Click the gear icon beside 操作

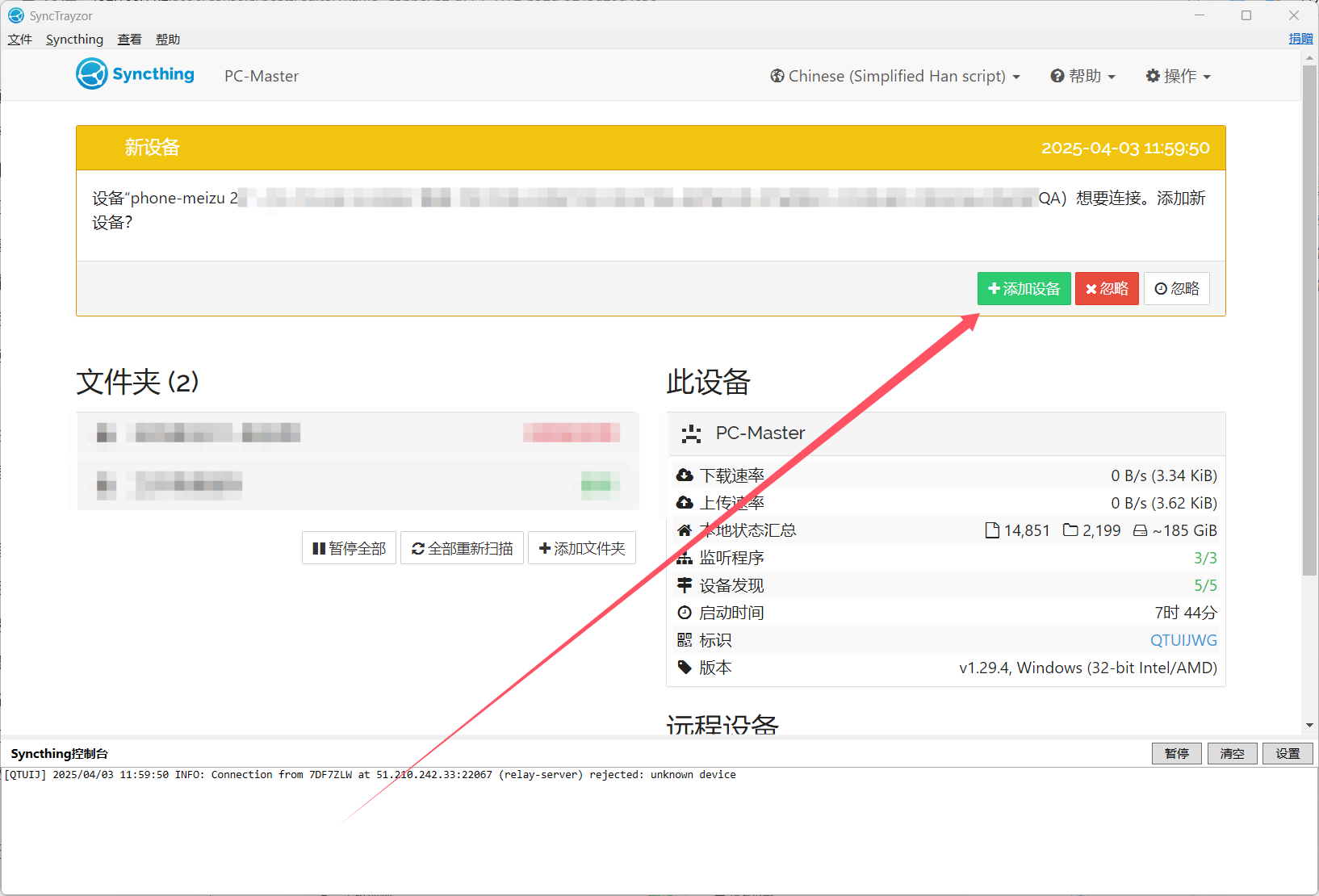1153,76
